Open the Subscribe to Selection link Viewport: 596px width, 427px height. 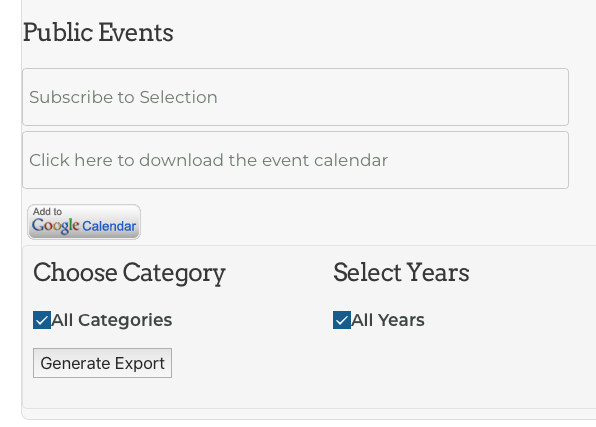[x=123, y=97]
